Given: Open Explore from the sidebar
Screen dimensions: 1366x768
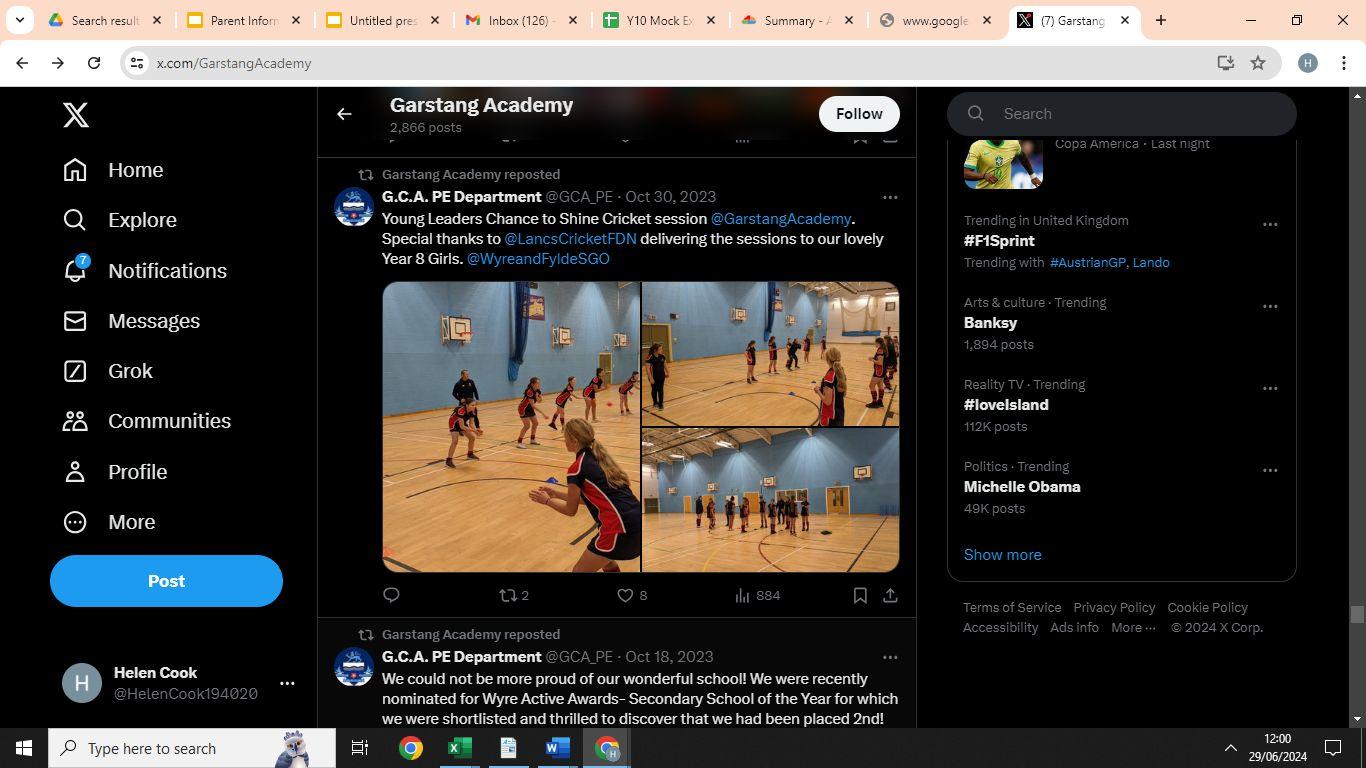Looking at the screenshot, I should click(x=120, y=220).
